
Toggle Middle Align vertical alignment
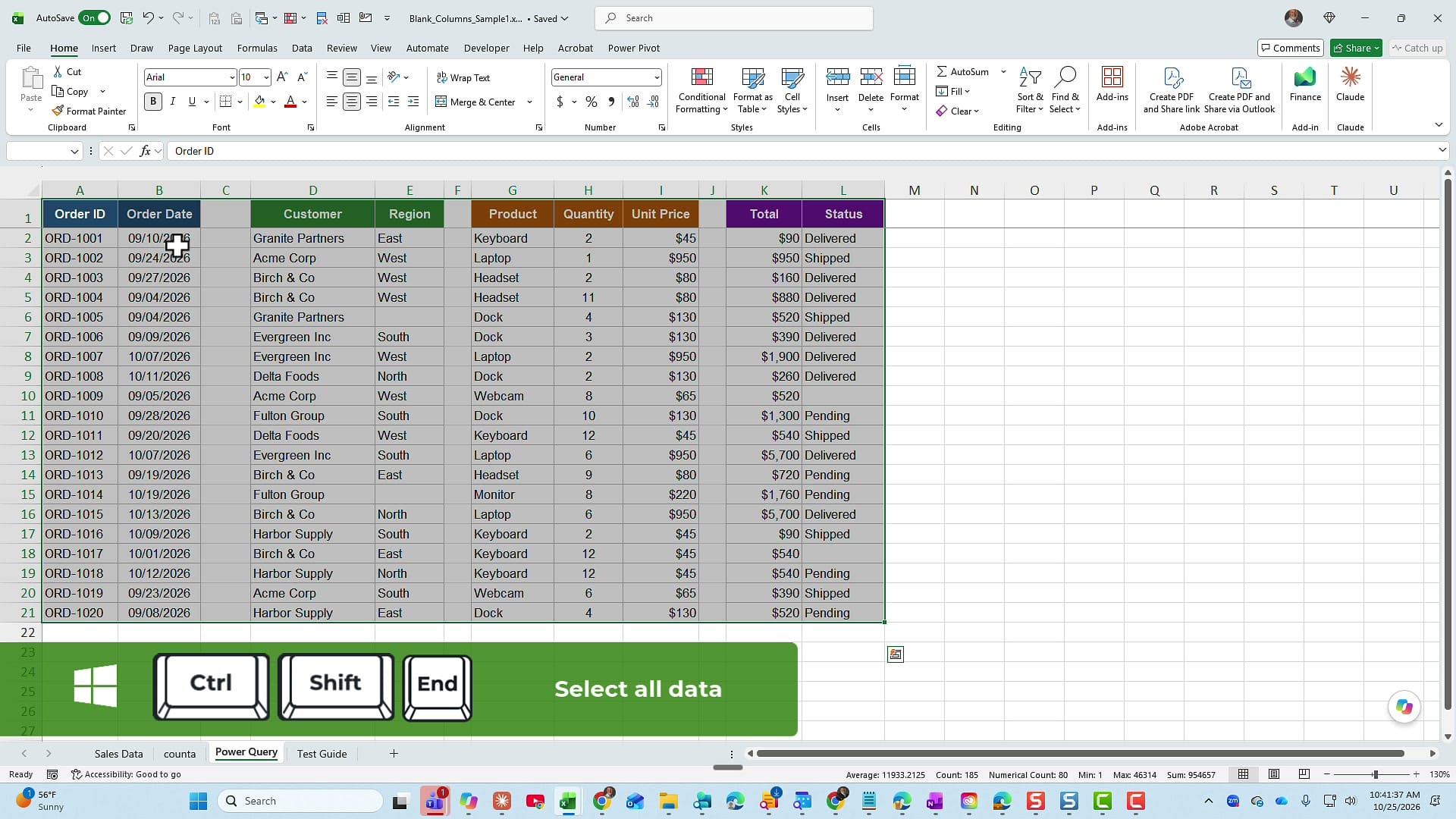(351, 77)
